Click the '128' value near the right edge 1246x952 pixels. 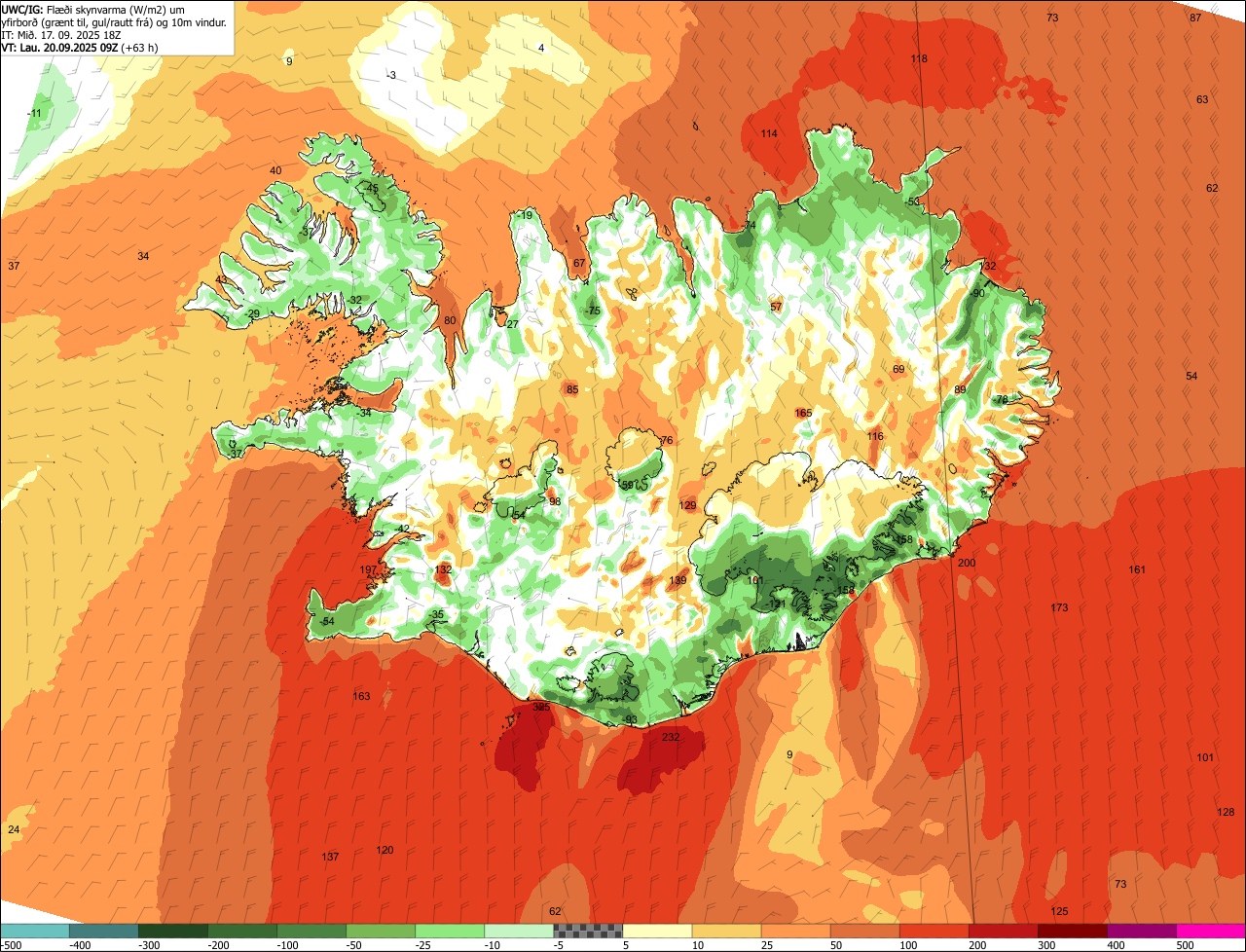coord(1226,812)
